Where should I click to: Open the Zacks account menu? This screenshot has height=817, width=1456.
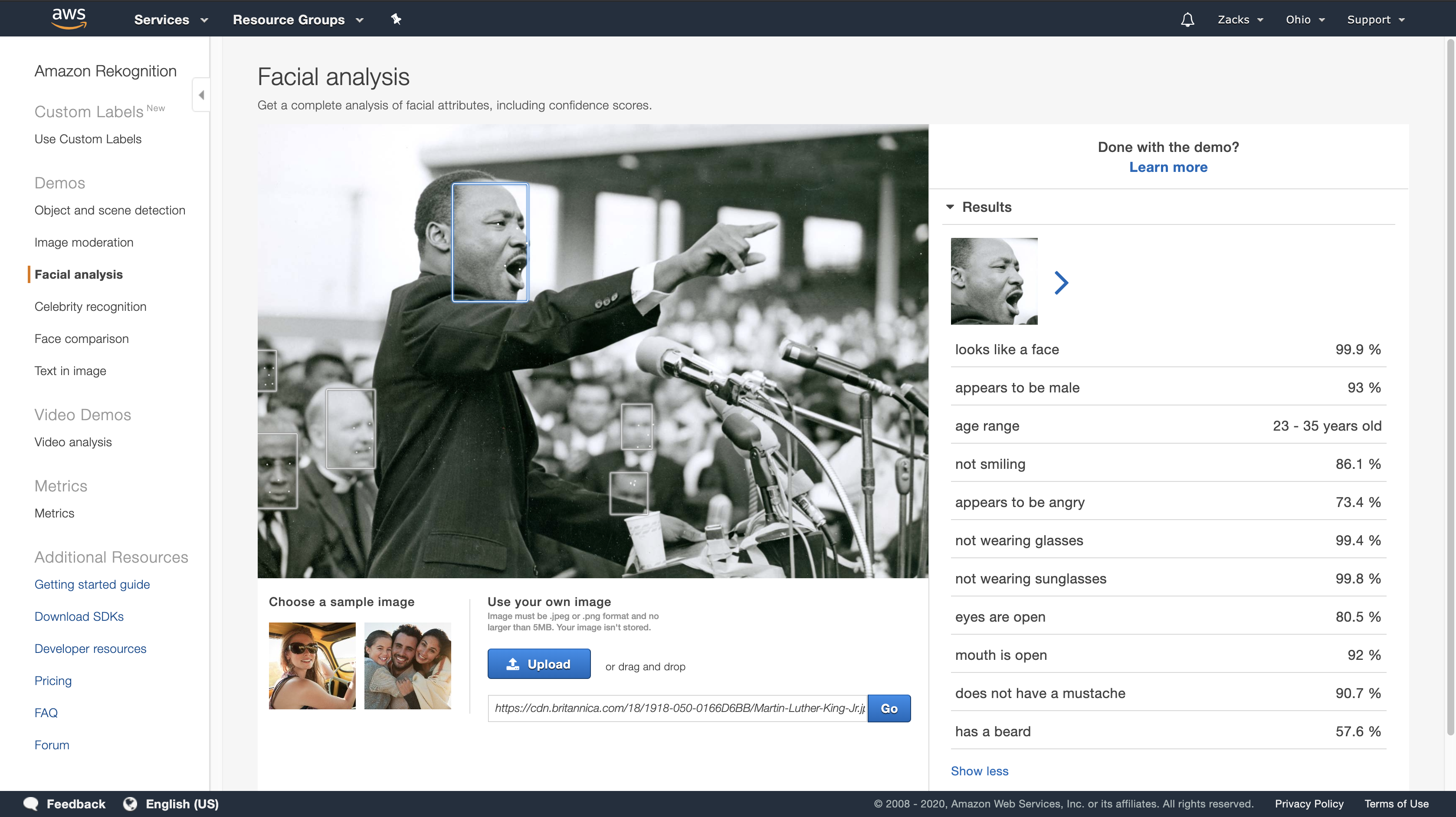tap(1240, 20)
